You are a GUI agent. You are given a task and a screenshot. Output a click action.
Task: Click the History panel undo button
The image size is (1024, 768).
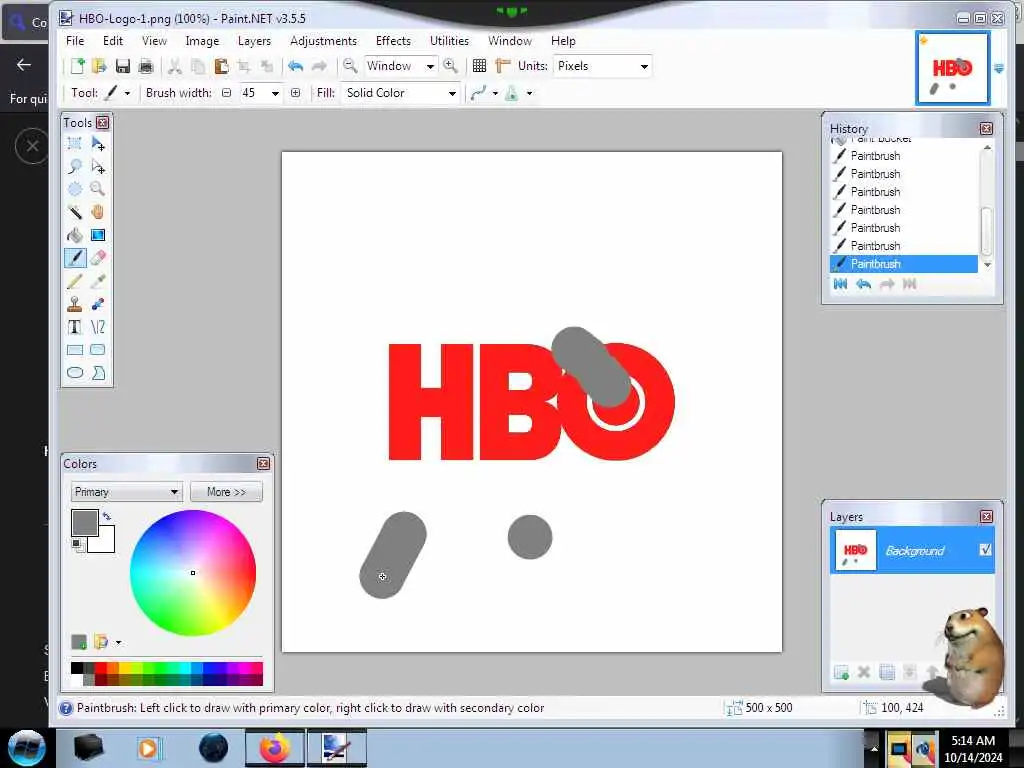coord(863,284)
